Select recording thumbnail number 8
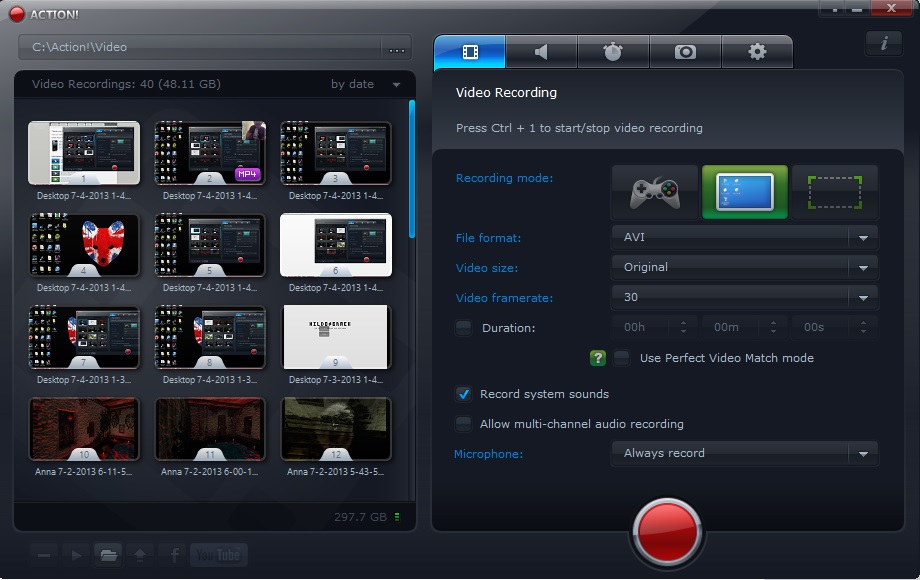 click(210, 337)
